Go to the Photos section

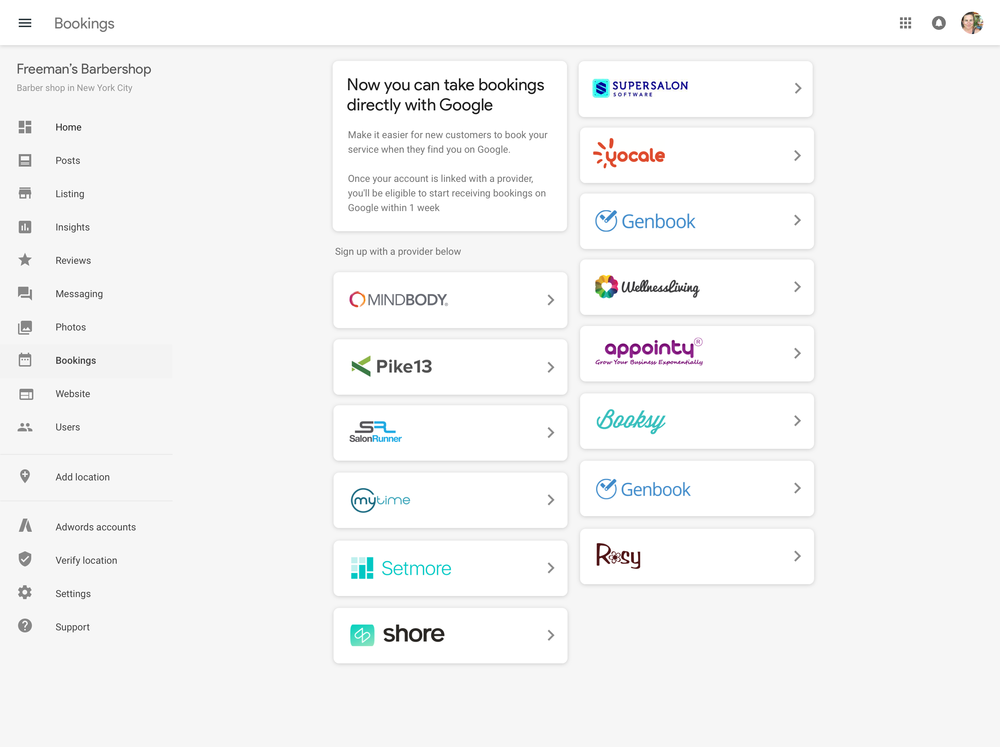(x=28, y=327)
